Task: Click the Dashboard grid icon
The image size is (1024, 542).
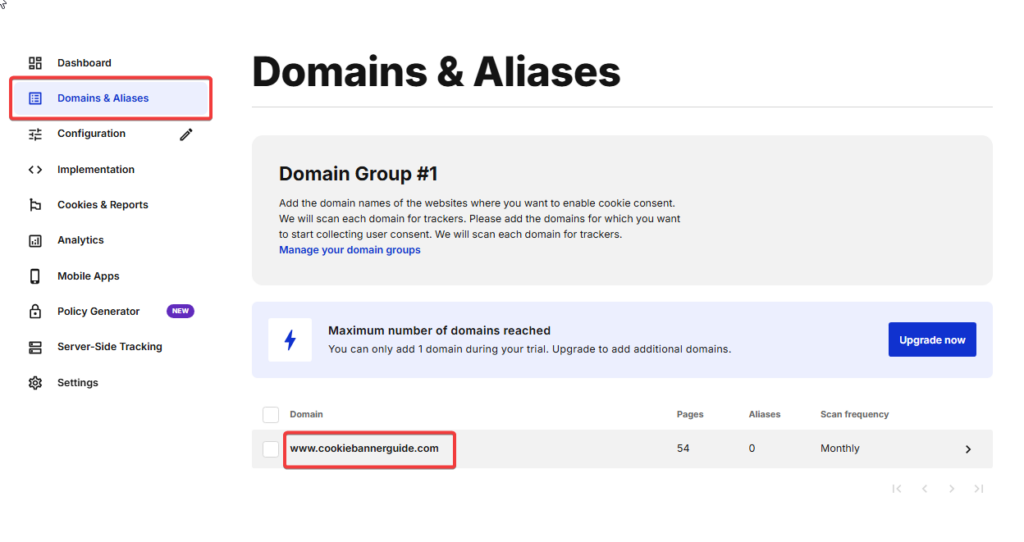Action: 35,63
